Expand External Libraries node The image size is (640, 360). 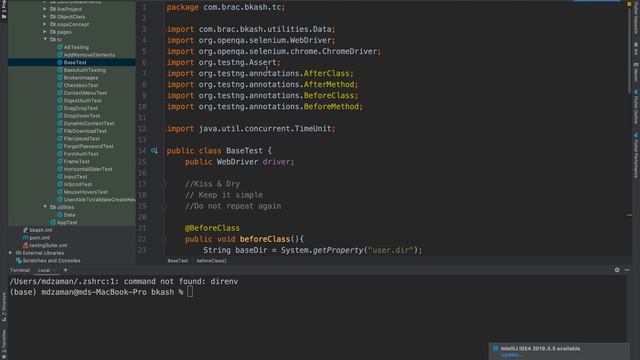[11, 253]
